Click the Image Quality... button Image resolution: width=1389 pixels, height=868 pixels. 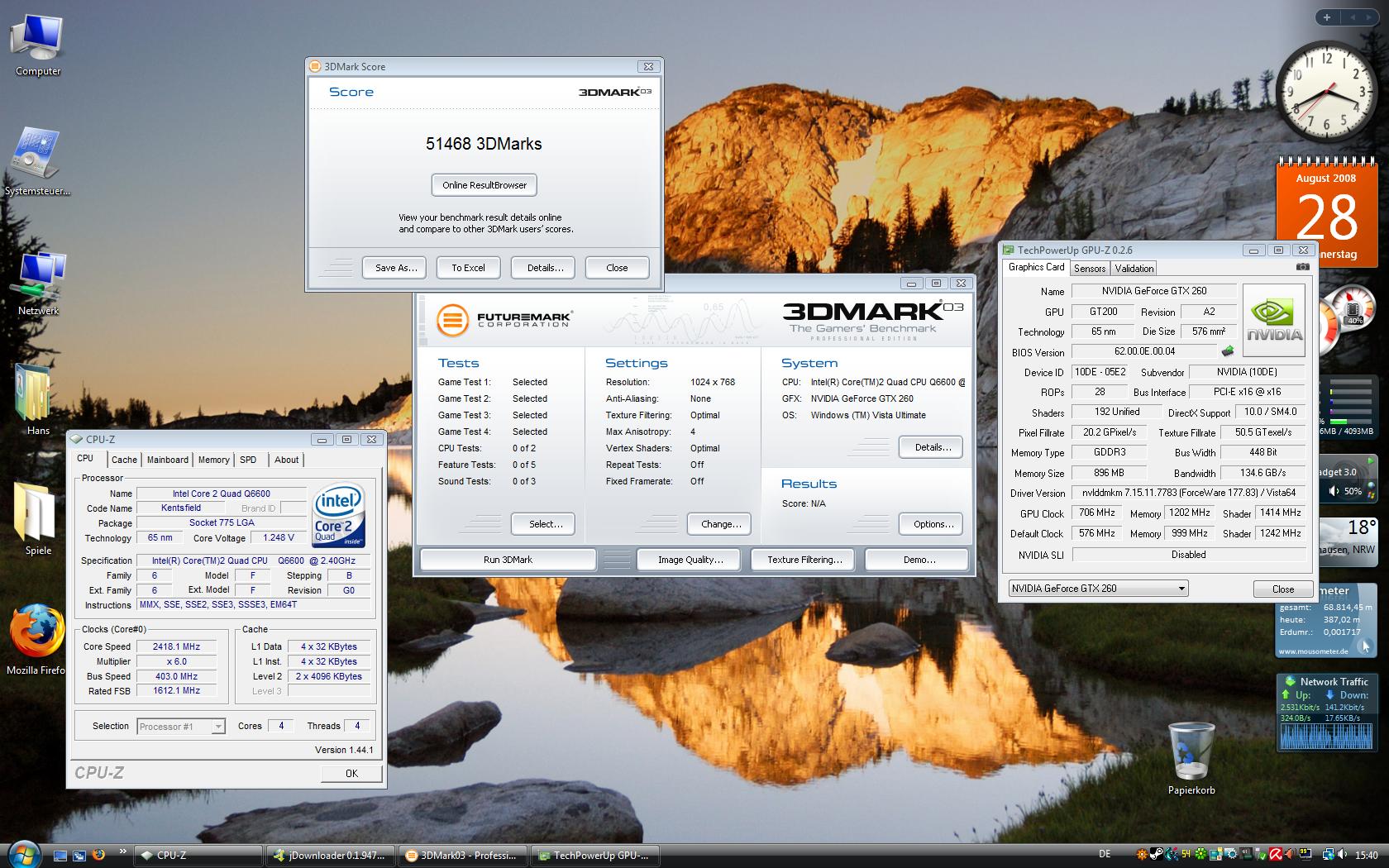(x=690, y=560)
